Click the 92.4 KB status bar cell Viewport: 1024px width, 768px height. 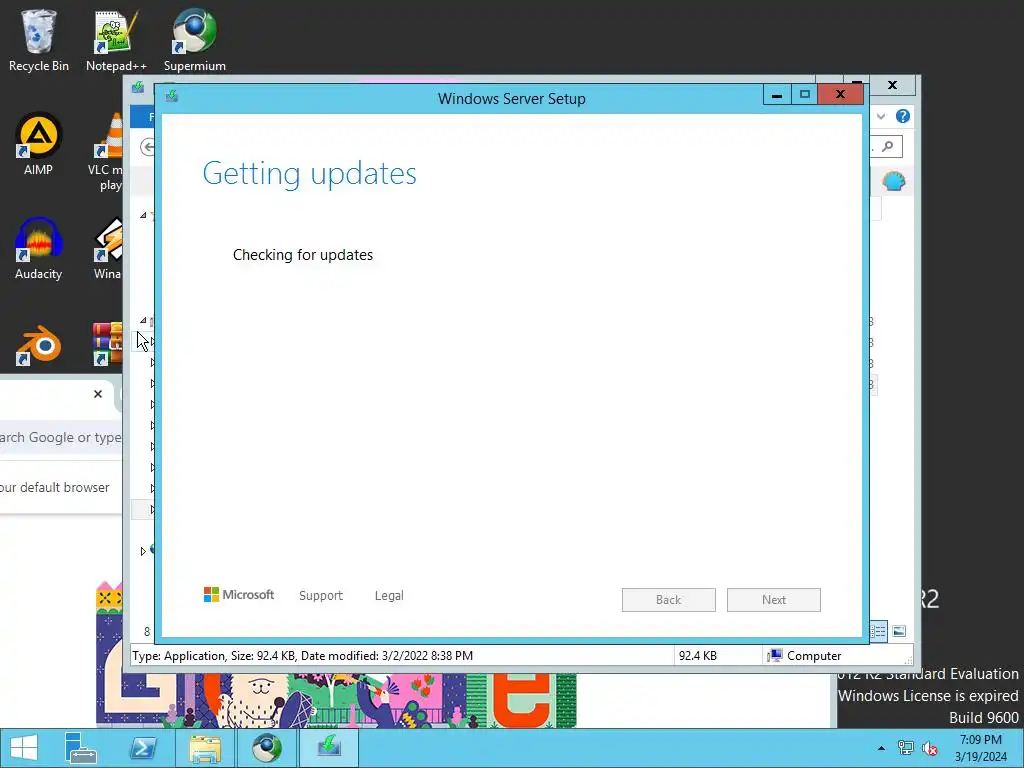(697, 656)
